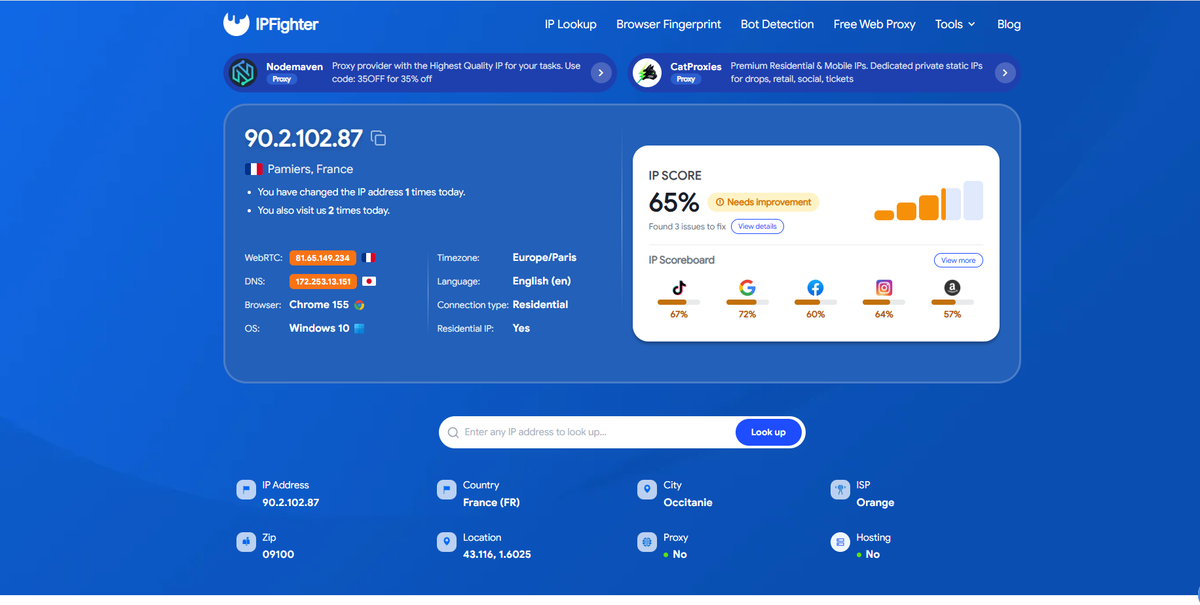Click the Chrome 155 browser text
The image size is (1200, 605).
point(319,304)
